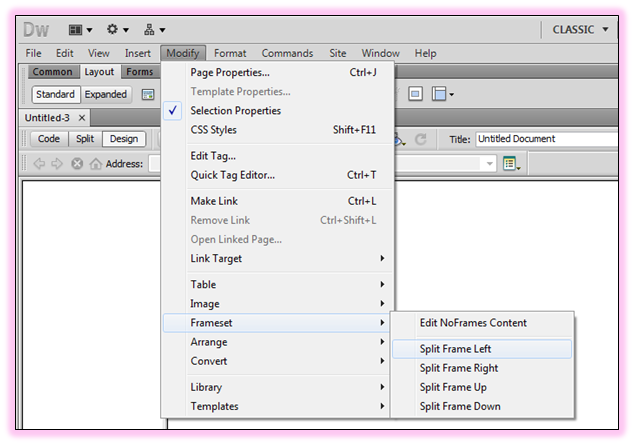Close the Untitled-3 document tab
Screen dimensions: 634x445
(x=82, y=118)
